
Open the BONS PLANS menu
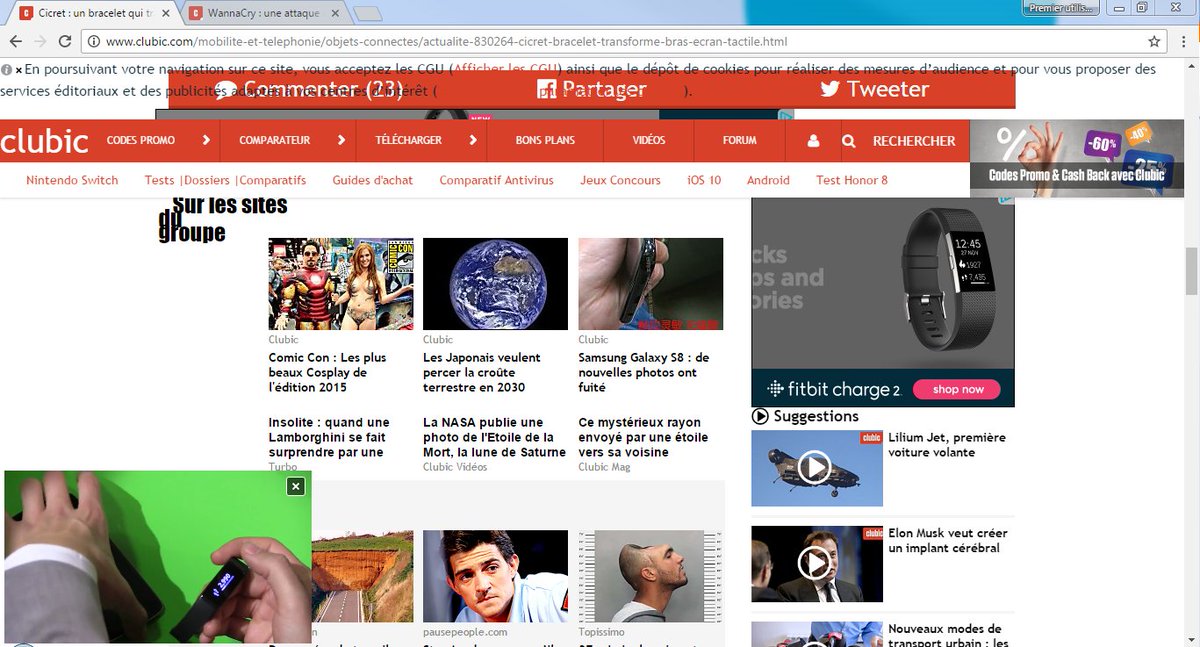545,141
